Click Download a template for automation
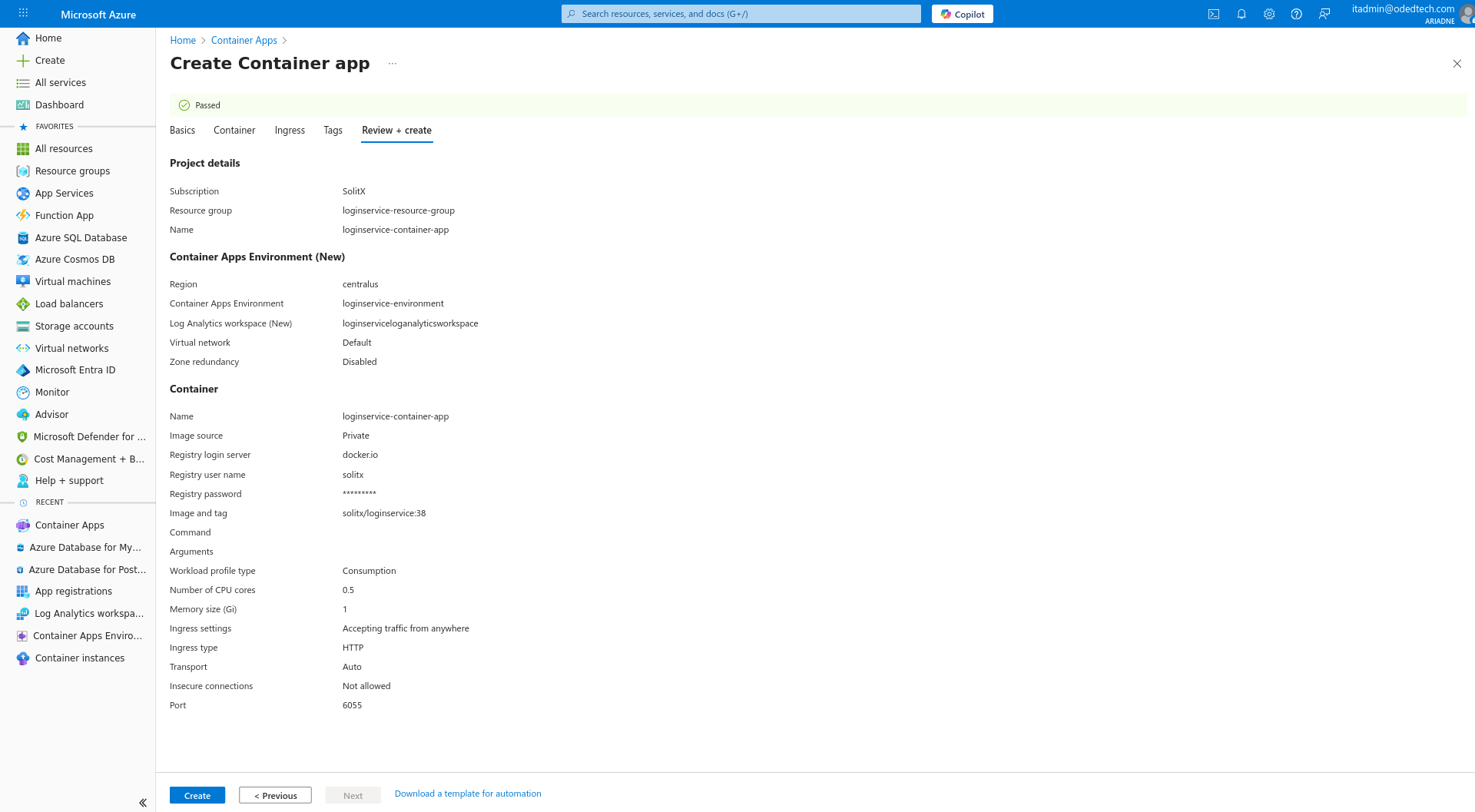The height and width of the screenshot is (812, 1475). [x=468, y=794]
